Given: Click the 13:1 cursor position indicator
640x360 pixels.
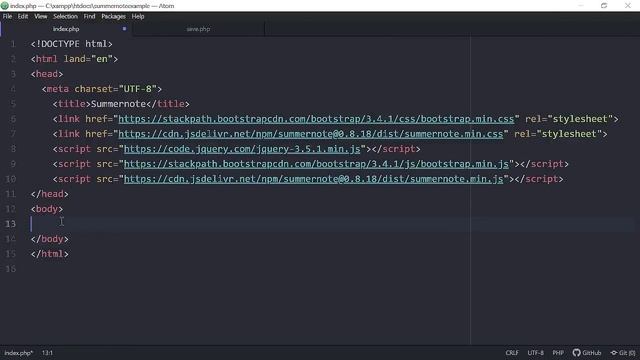Looking at the screenshot, I should (47, 353).
